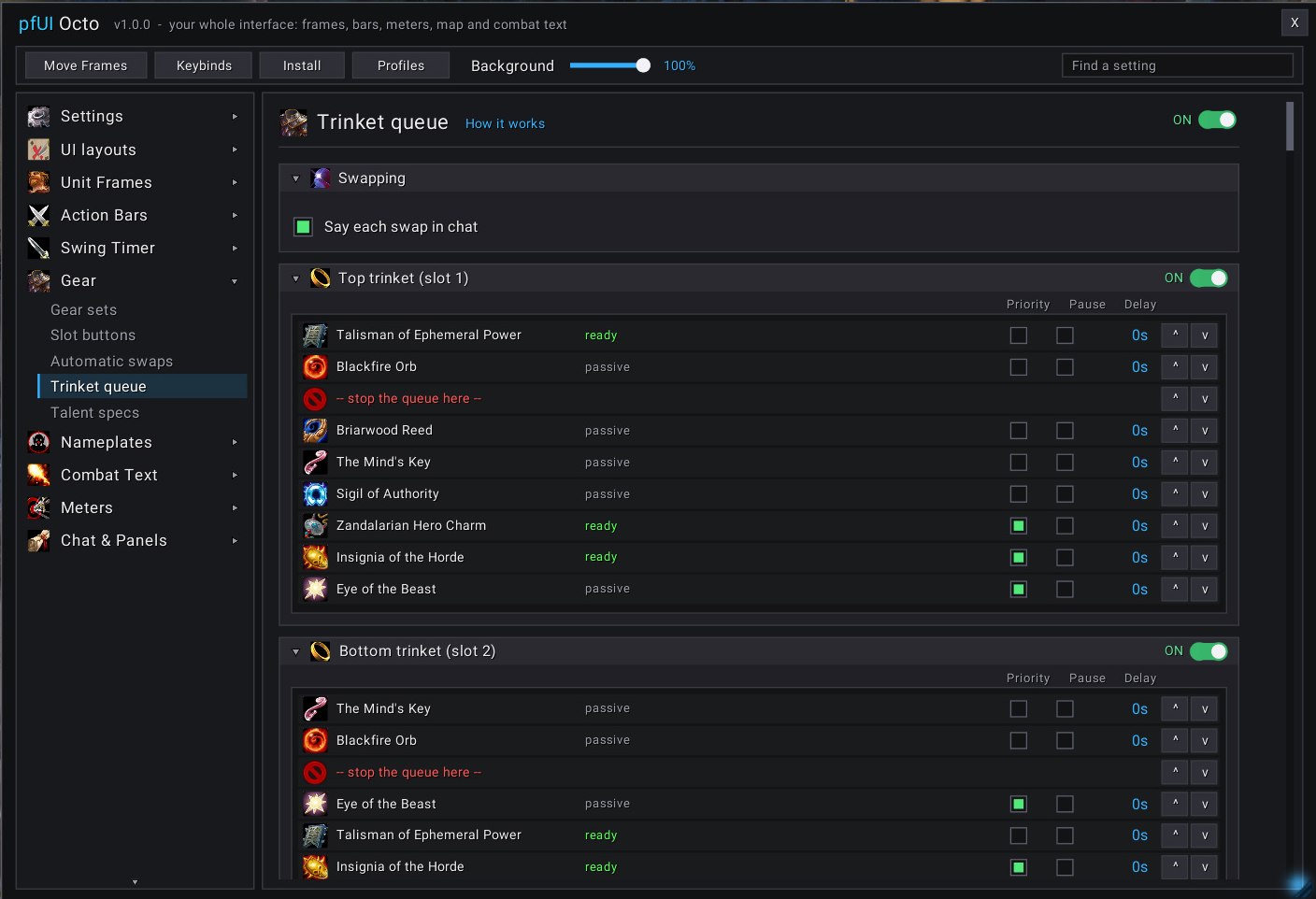
Task: Click the Swing Timer sidebar icon
Action: (38, 248)
